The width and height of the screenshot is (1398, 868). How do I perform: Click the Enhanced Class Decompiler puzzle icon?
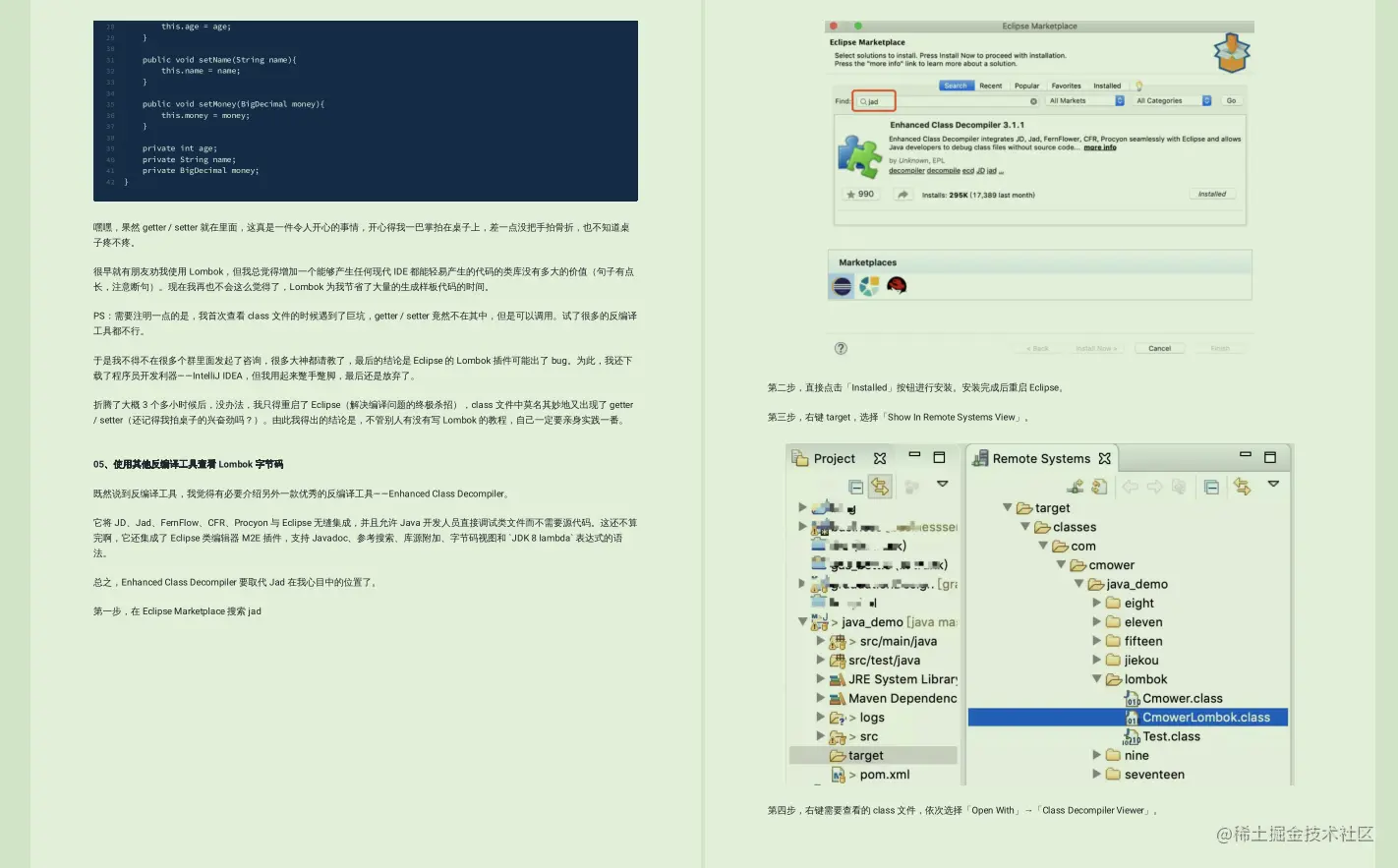tap(859, 156)
